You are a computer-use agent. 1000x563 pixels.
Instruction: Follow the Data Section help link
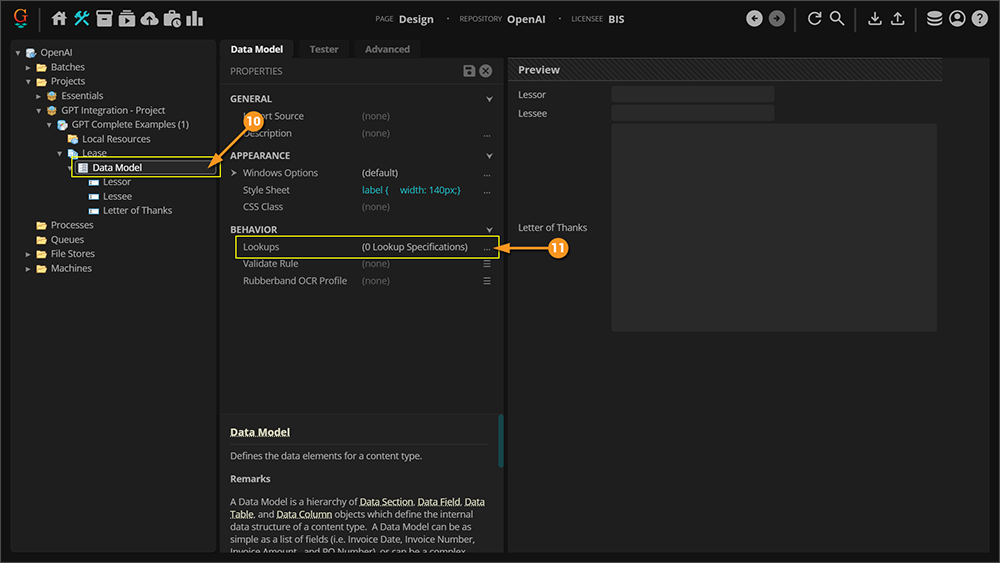click(385, 501)
